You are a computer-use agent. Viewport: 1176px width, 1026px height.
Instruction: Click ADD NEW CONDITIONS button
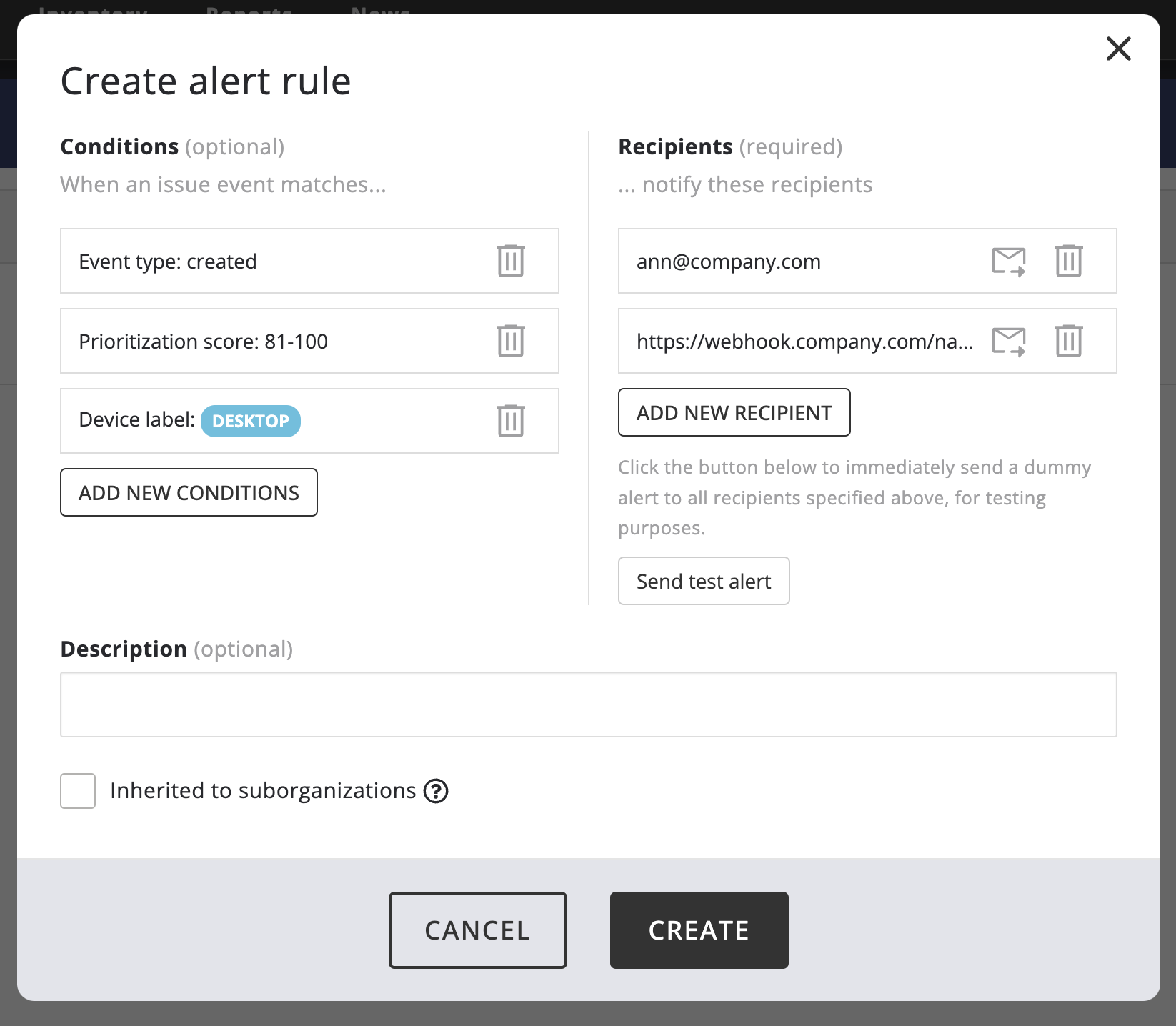pos(189,492)
